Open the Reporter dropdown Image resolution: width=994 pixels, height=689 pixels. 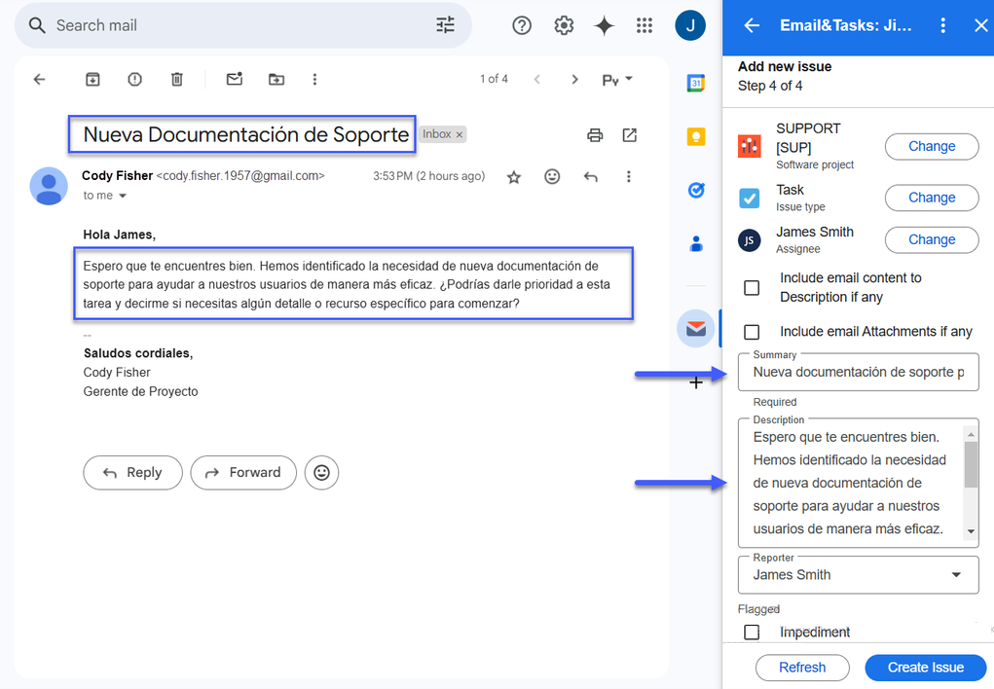click(x=956, y=575)
